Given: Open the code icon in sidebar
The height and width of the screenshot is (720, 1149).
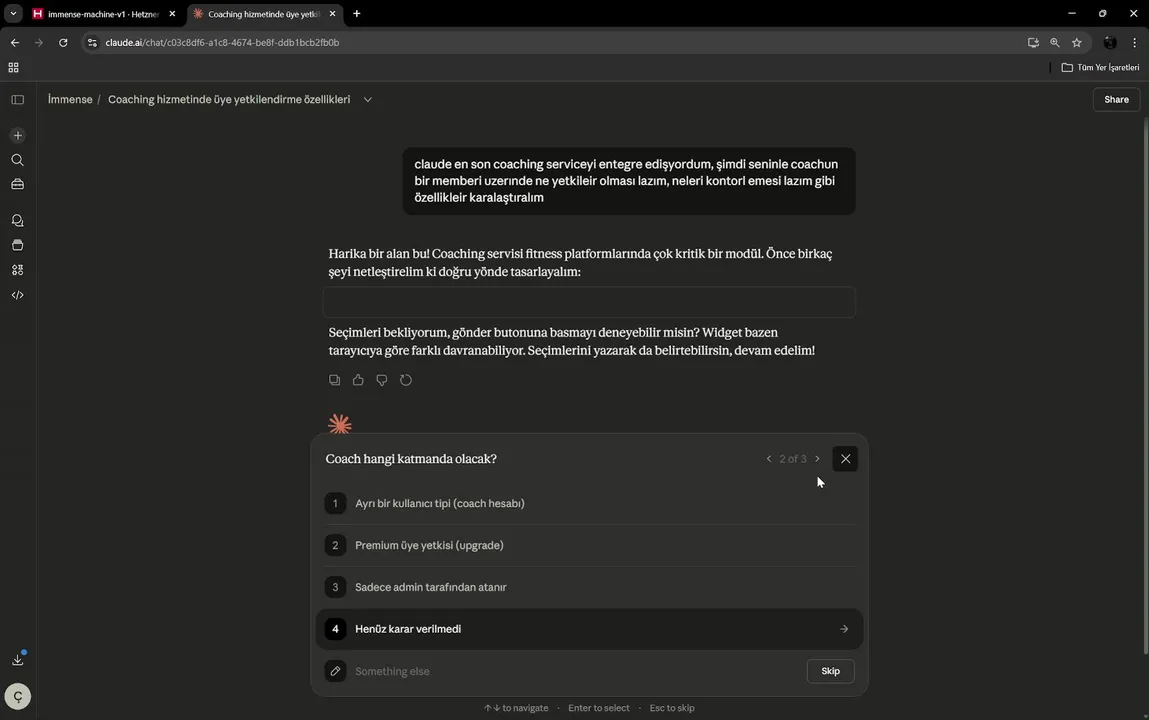Looking at the screenshot, I should (x=17, y=295).
